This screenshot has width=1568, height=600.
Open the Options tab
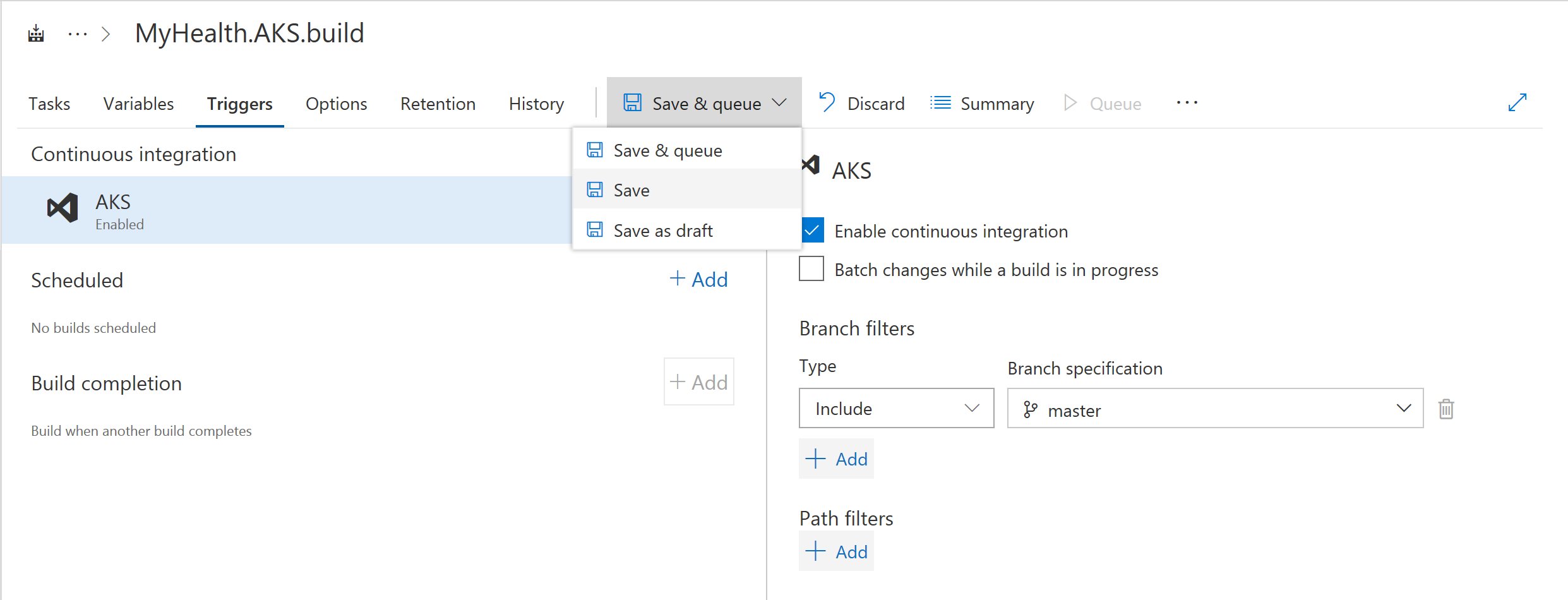tap(336, 104)
